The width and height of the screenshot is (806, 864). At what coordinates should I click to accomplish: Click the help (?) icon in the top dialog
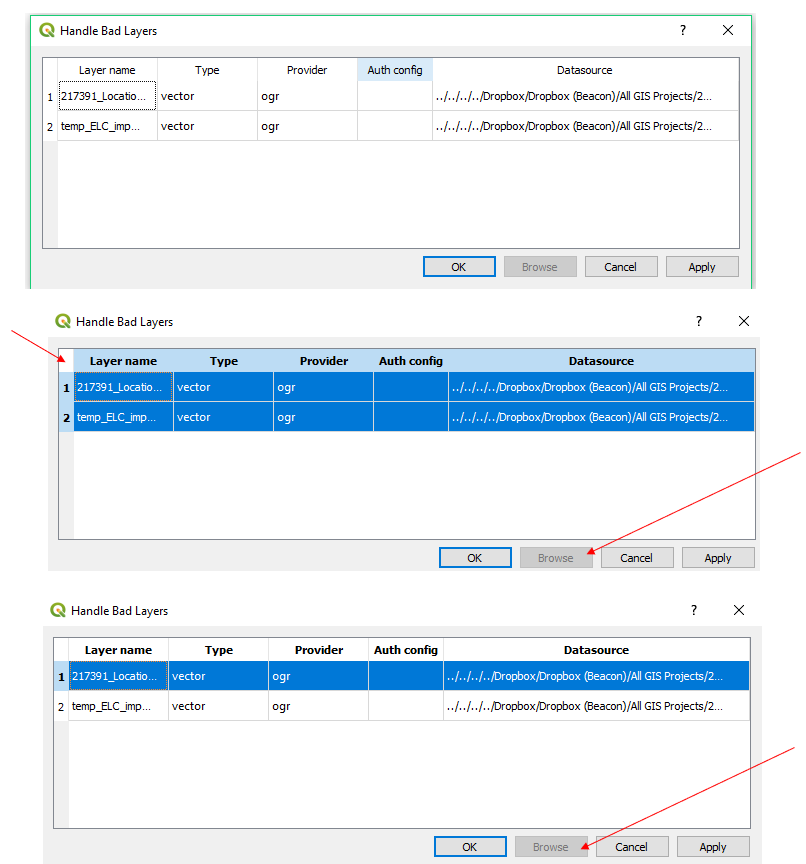coord(682,30)
